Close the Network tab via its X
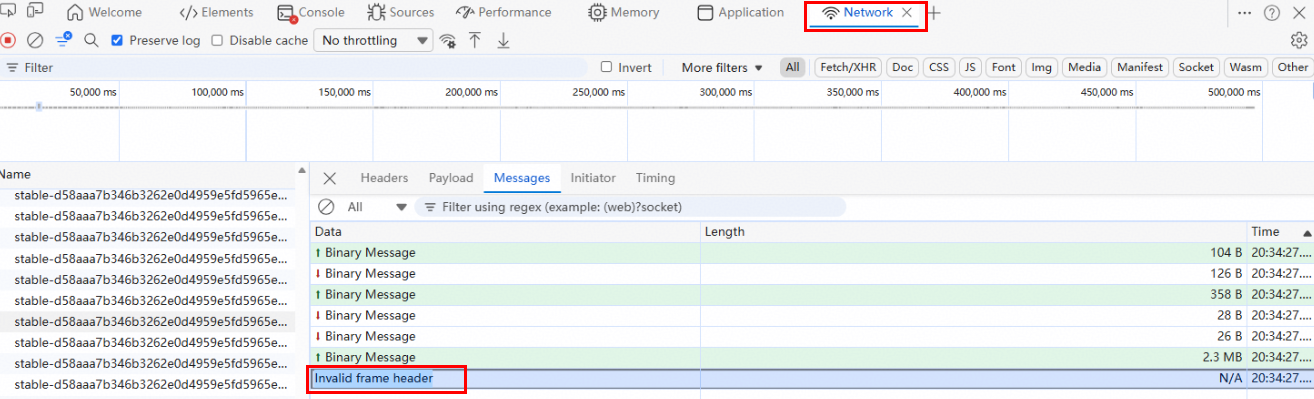The width and height of the screenshot is (1314, 399). 907,13
